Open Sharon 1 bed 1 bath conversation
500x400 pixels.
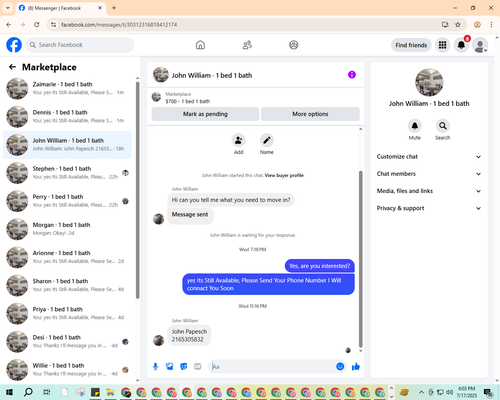(67, 286)
